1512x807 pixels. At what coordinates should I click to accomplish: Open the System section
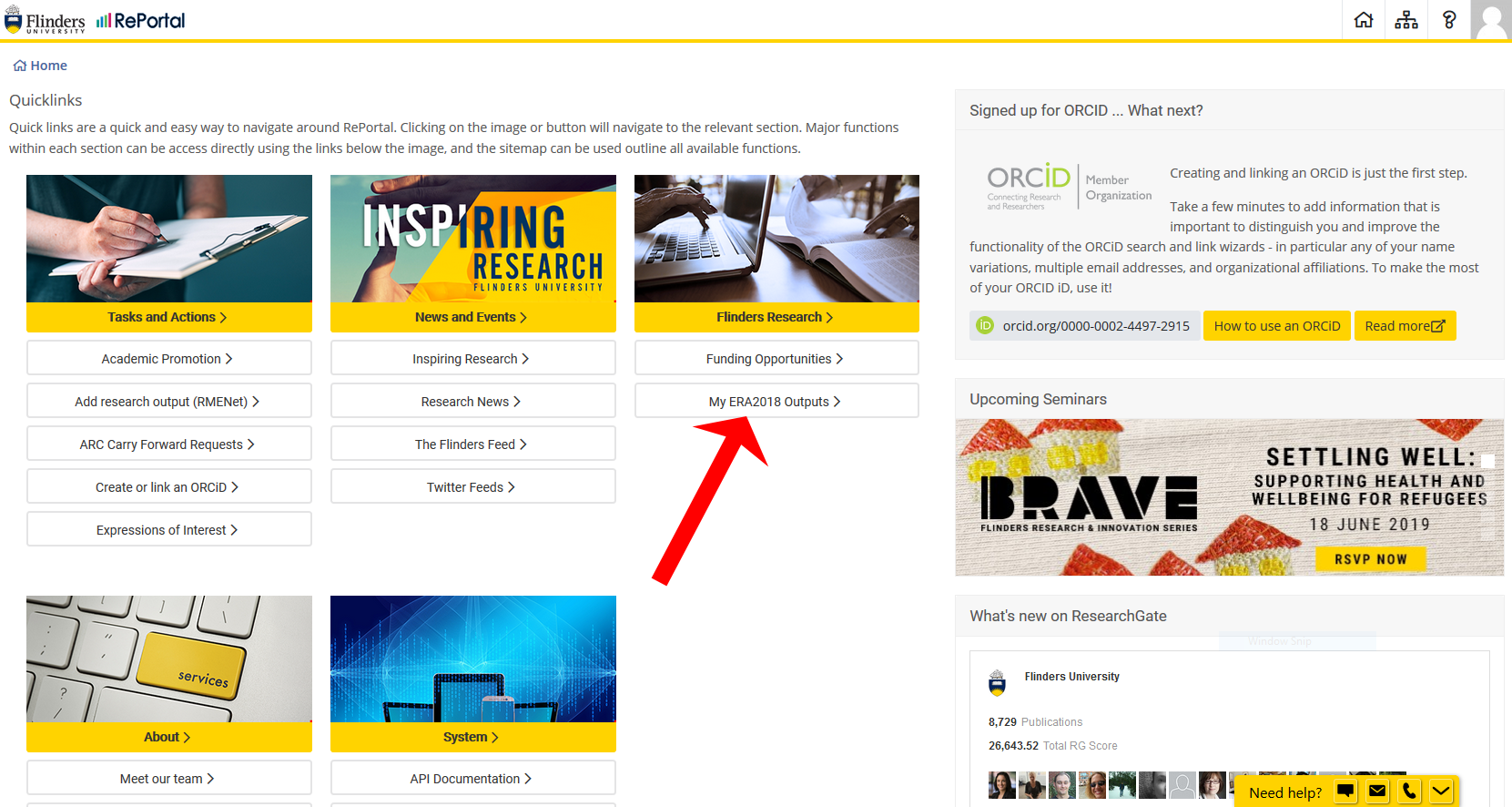click(x=472, y=737)
